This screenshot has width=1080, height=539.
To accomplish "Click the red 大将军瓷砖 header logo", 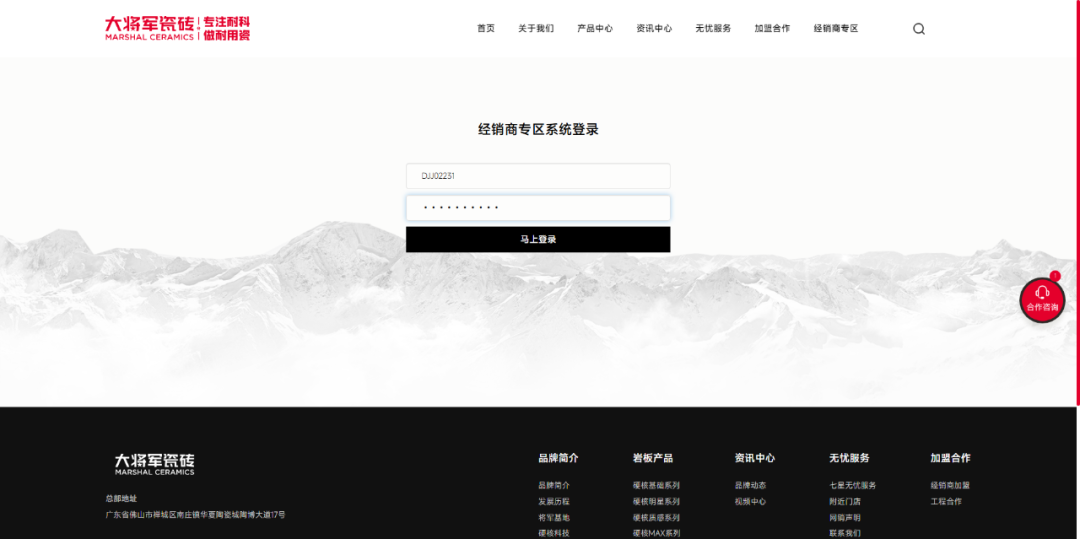I will [x=177, y=28].
